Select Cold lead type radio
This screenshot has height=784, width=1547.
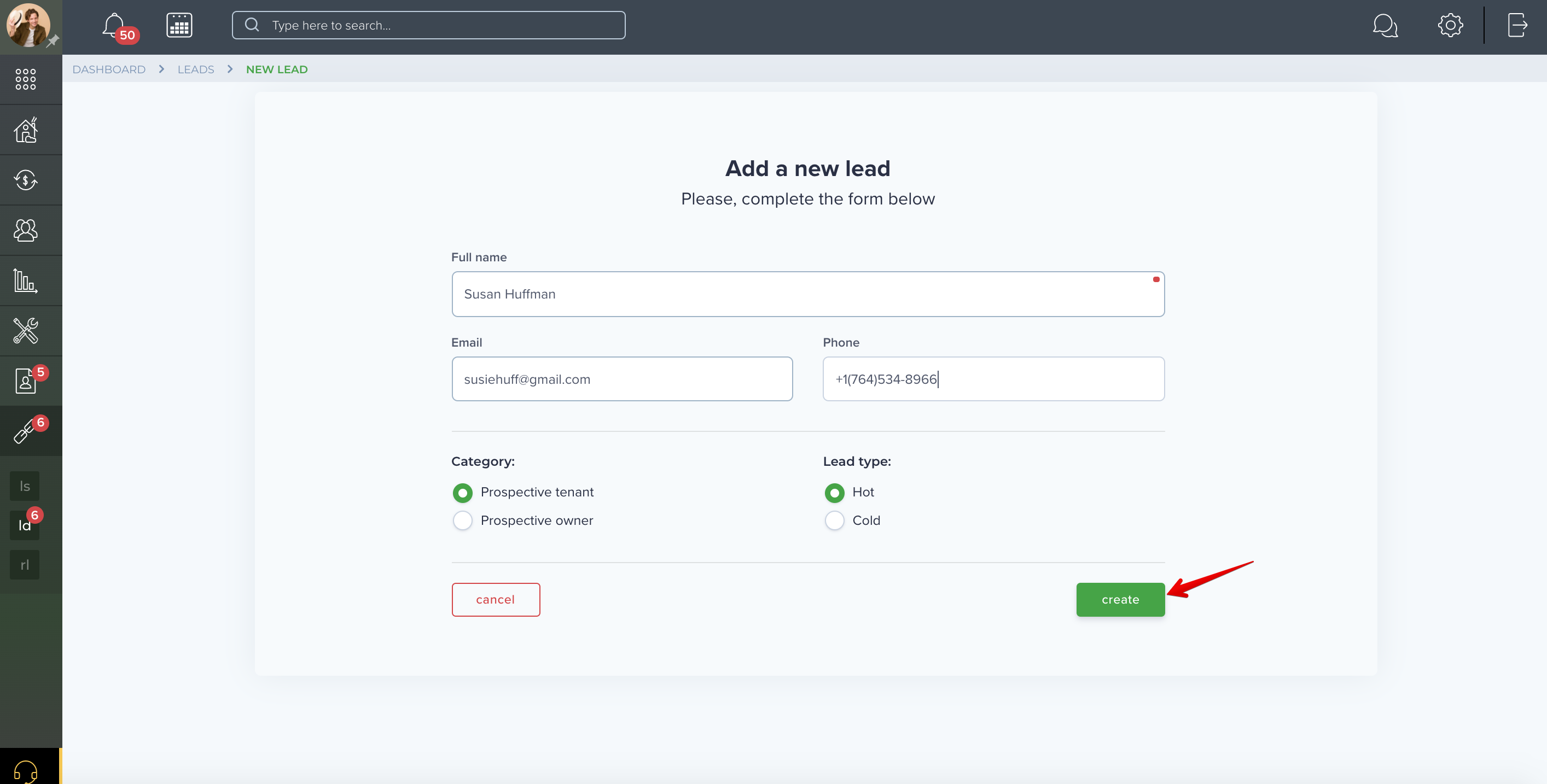point(834,520)
